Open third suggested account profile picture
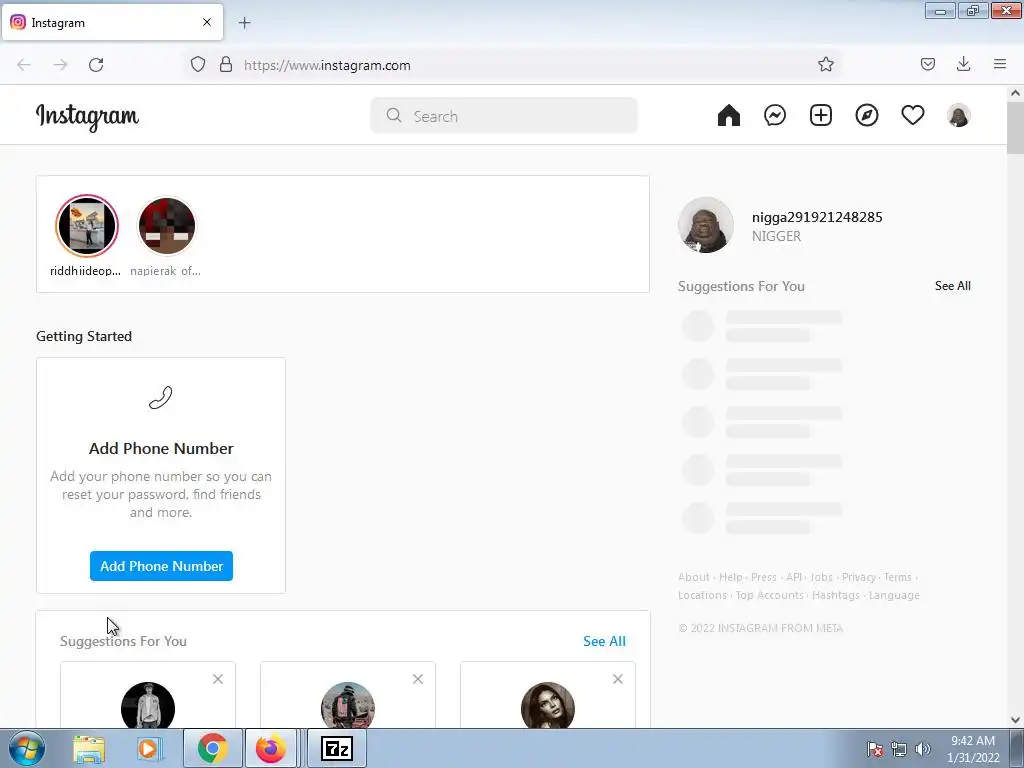Viewport: 1024px width, 768px height. [548, 705]
